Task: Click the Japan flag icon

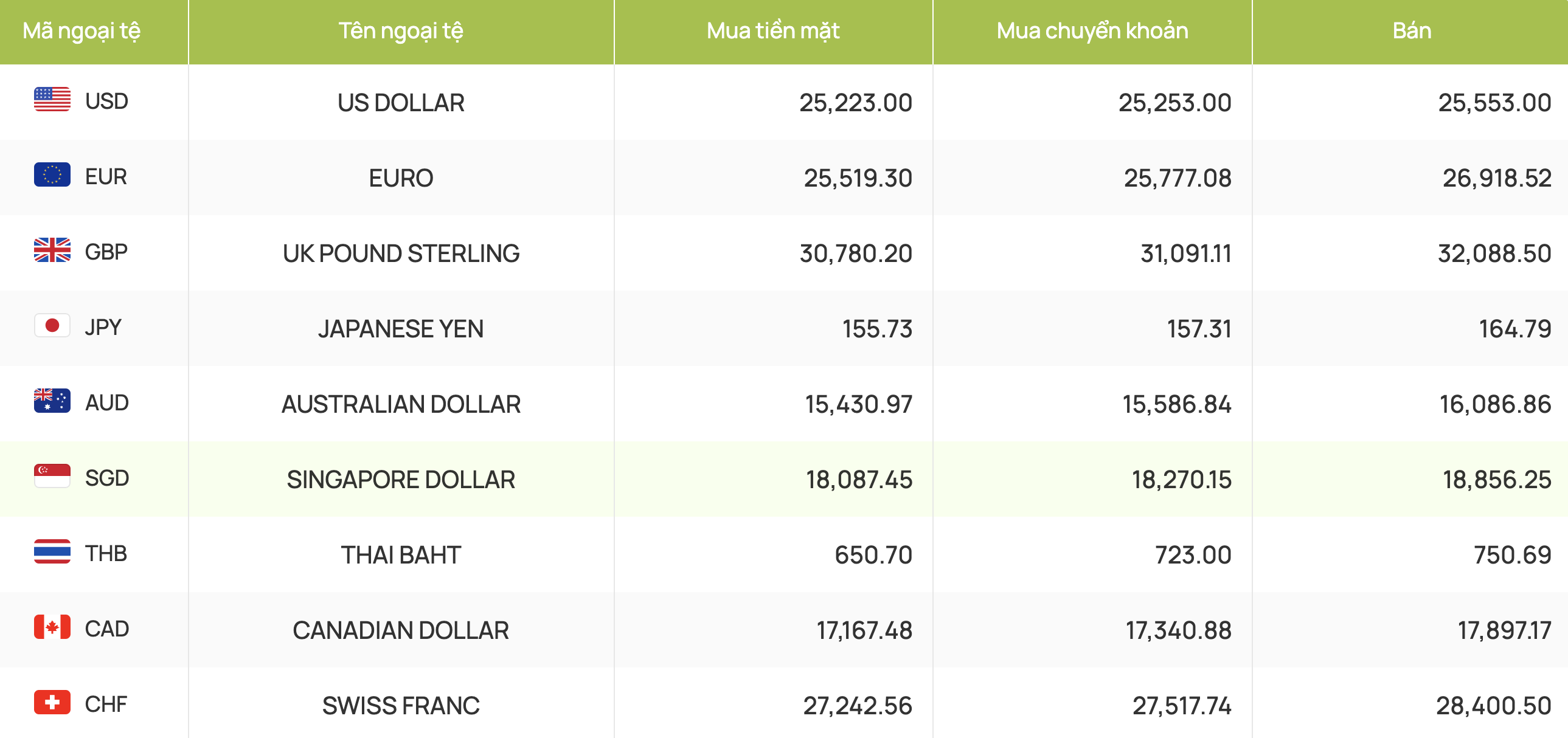Action: pyautogui.click(x=52, y=326)
